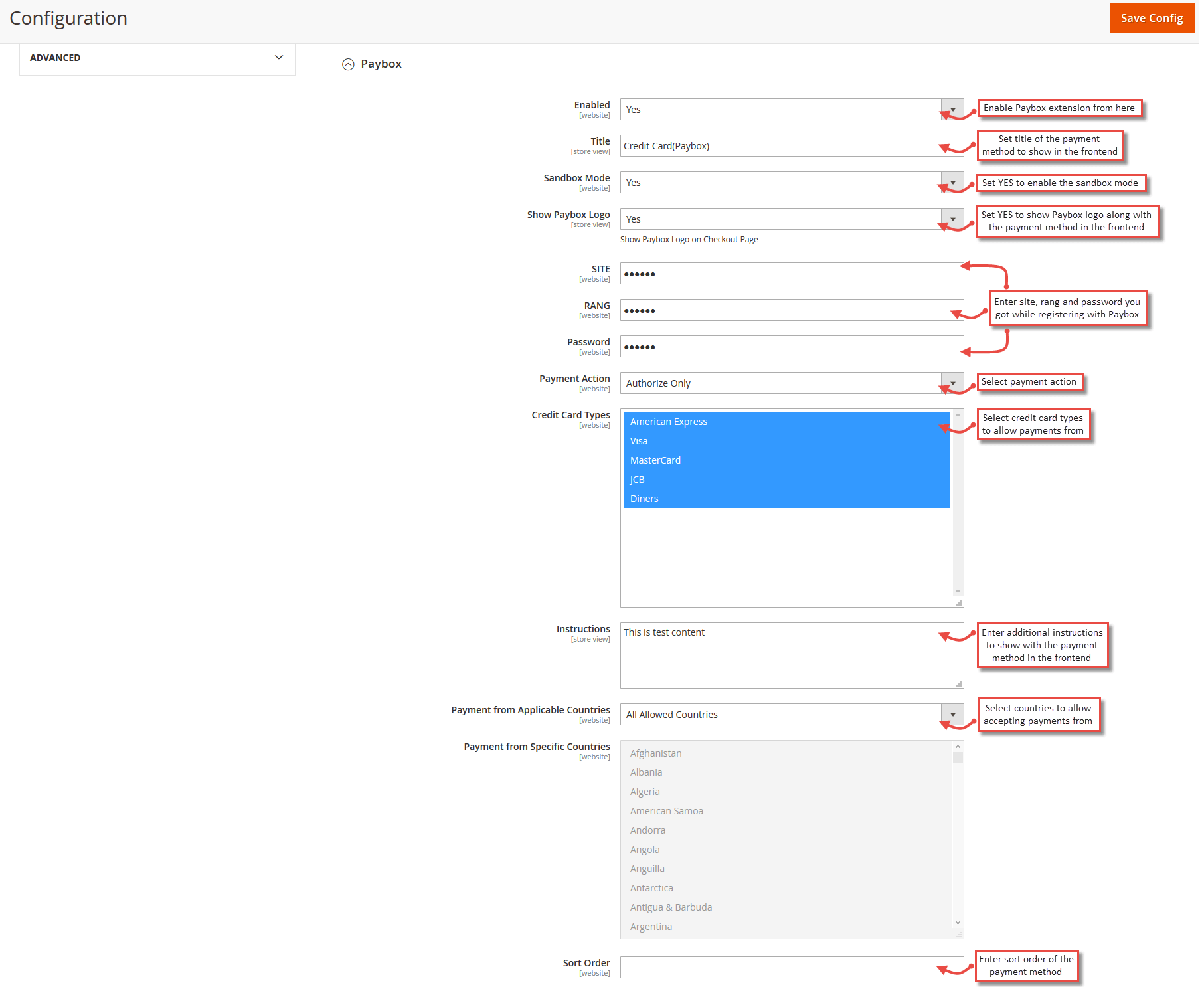This screenshot has height=987, width=1204.
Task: Open the Payment Action dropdown
Action: click(x=792, y=383)
